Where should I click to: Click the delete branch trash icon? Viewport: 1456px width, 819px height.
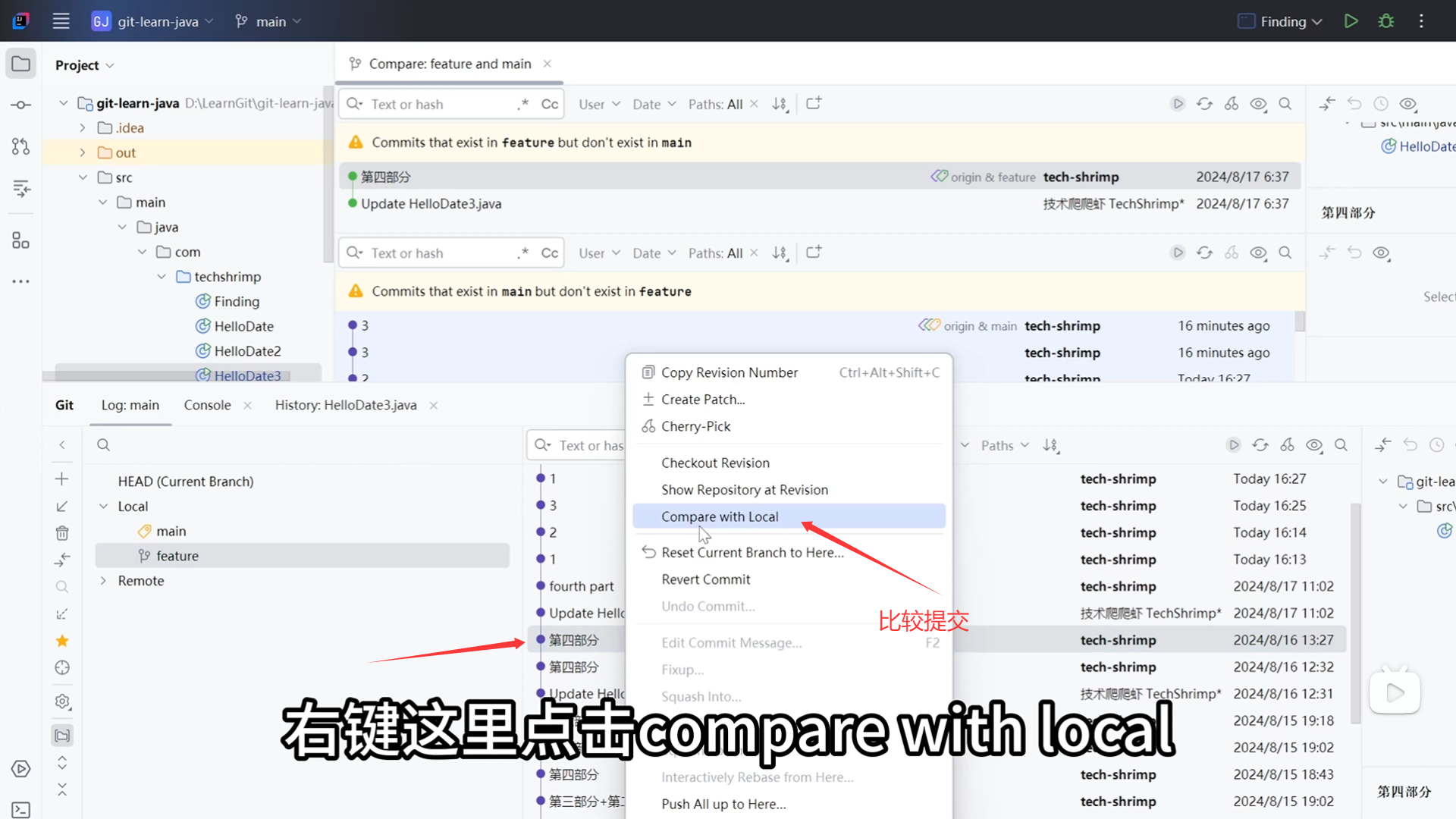pos(62,533)
